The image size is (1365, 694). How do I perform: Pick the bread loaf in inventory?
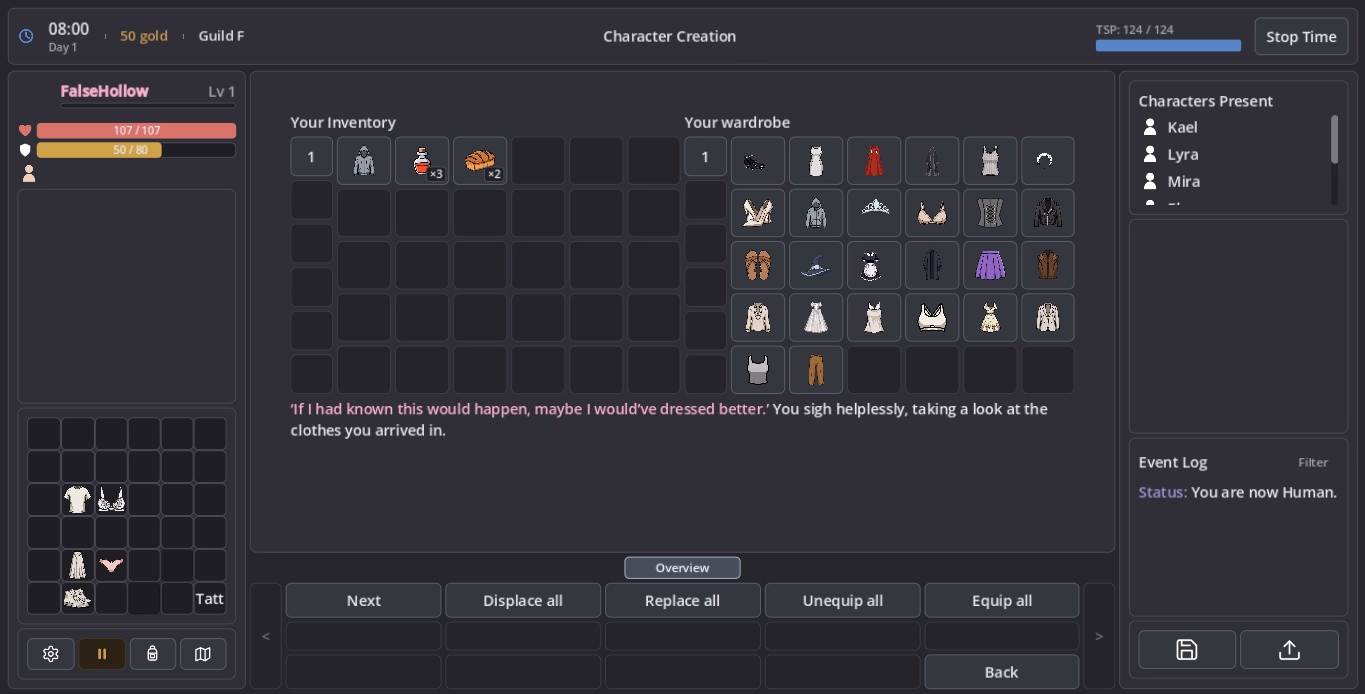(x=480, y=161)
